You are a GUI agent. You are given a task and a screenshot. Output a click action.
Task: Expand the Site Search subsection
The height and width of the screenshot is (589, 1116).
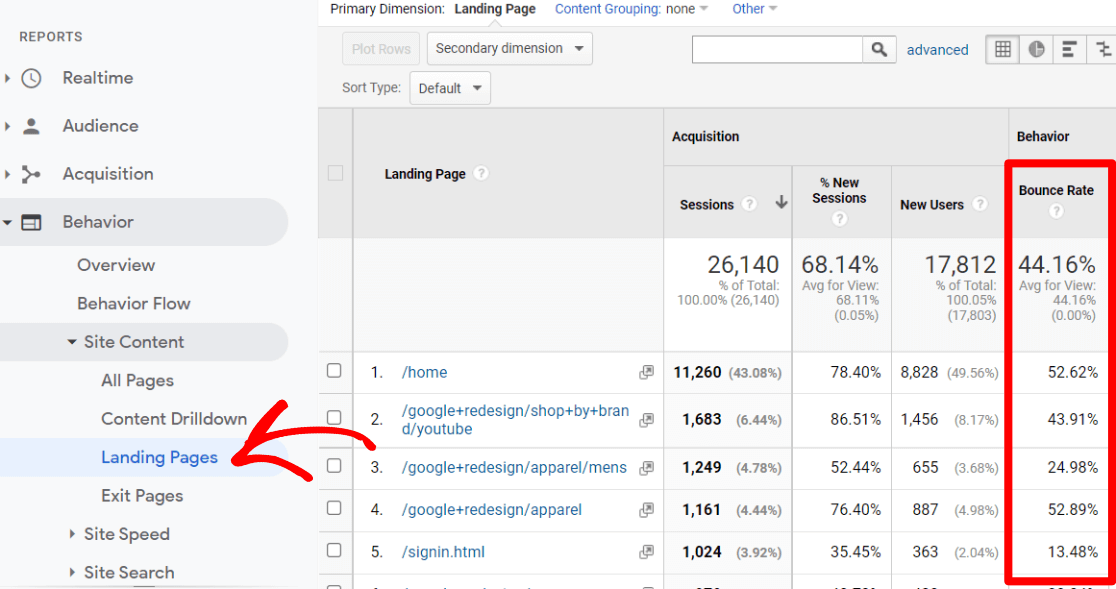tap(72, 573)
